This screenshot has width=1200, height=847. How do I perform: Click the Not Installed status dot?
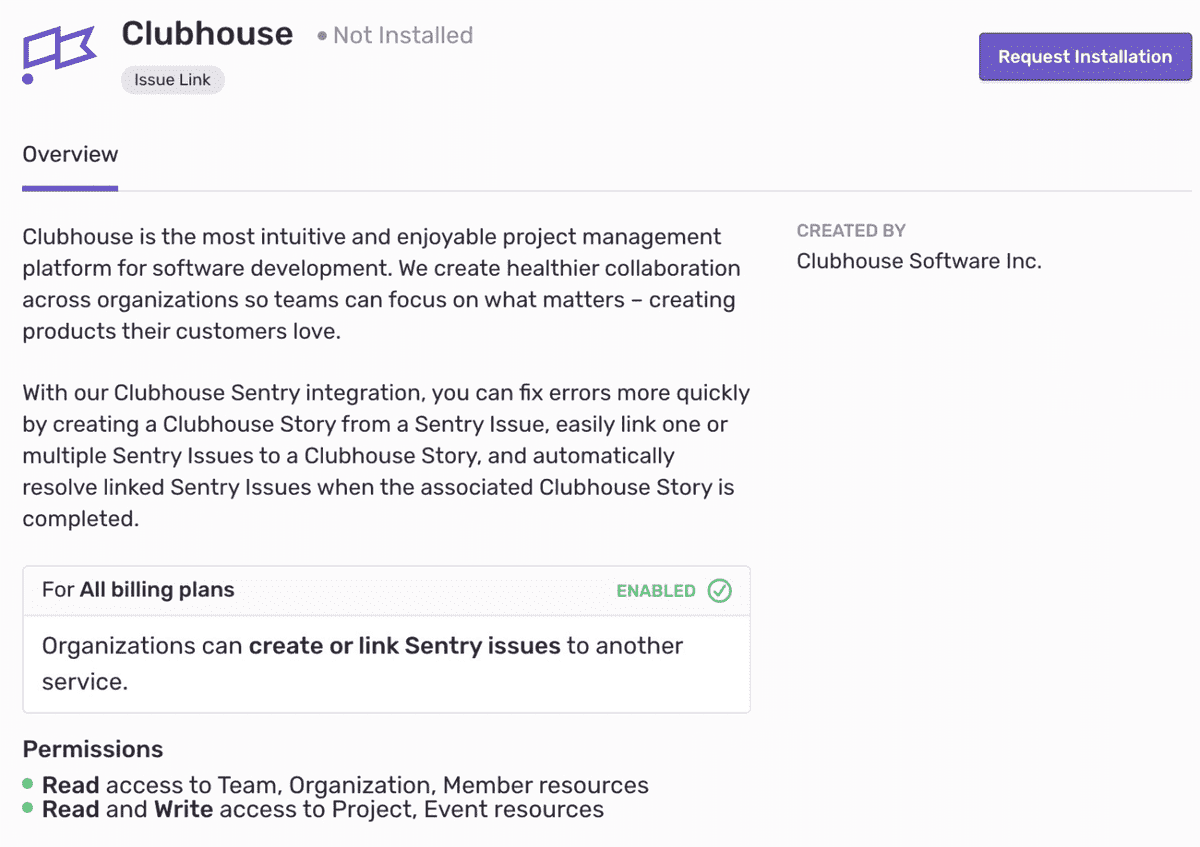tap(322, 36)
